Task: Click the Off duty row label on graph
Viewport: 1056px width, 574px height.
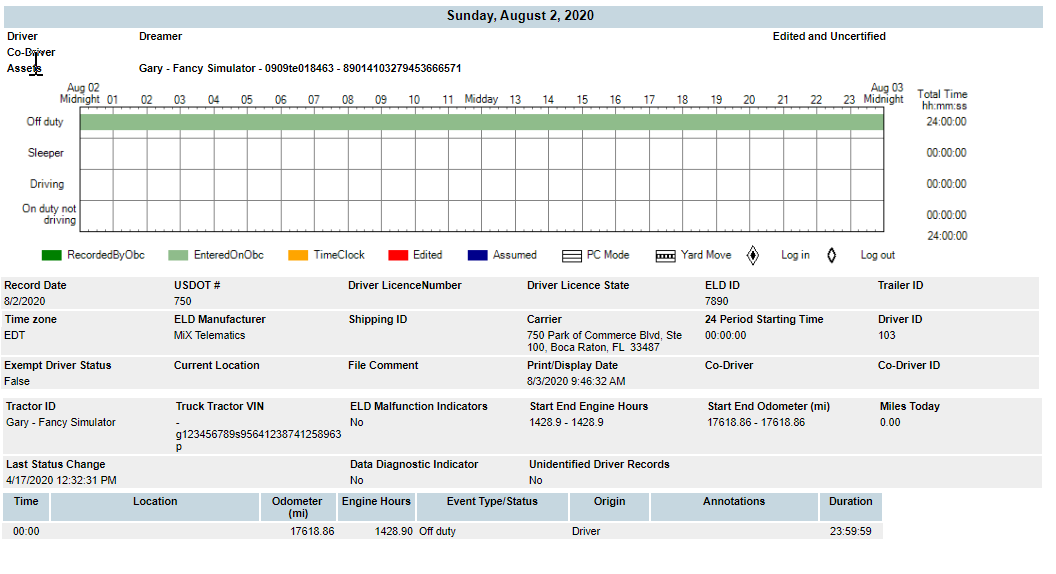Action: click(x=45, y=122)
